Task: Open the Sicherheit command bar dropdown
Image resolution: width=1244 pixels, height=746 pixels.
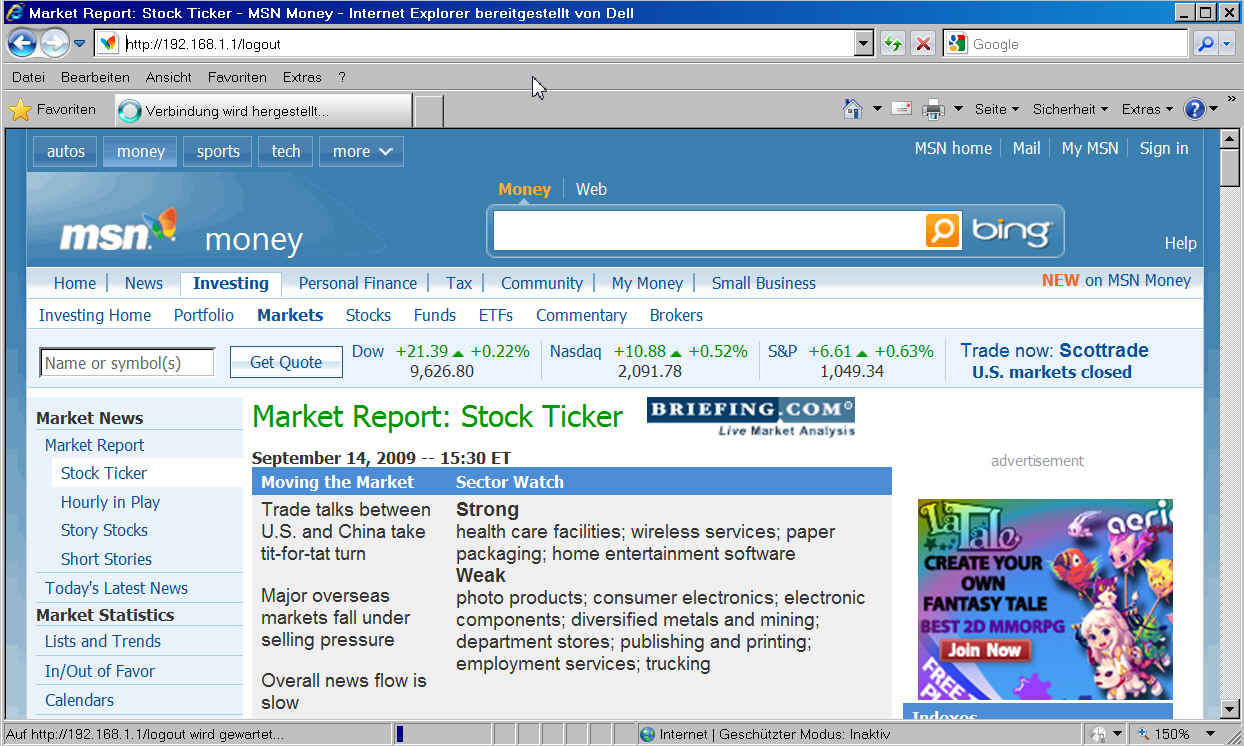Action: (1070, 109)
